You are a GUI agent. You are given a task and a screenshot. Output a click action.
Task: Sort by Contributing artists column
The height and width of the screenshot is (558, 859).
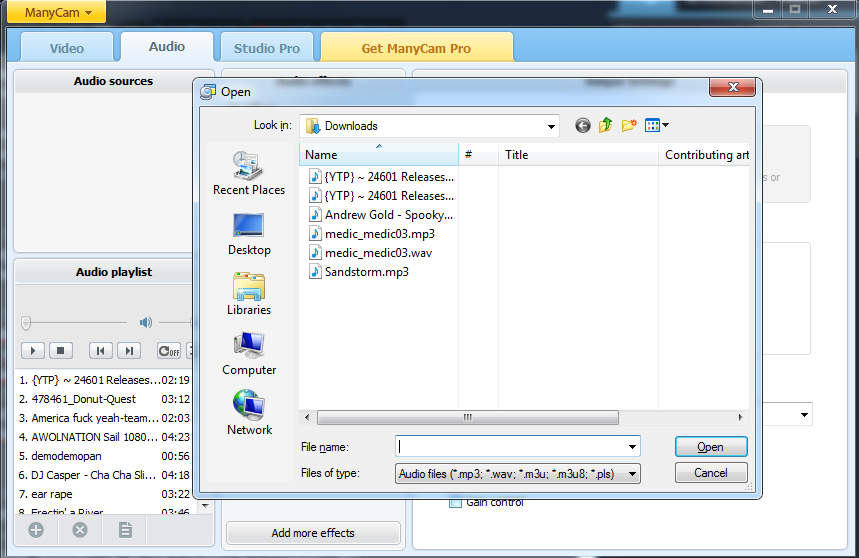coord(704,155)
